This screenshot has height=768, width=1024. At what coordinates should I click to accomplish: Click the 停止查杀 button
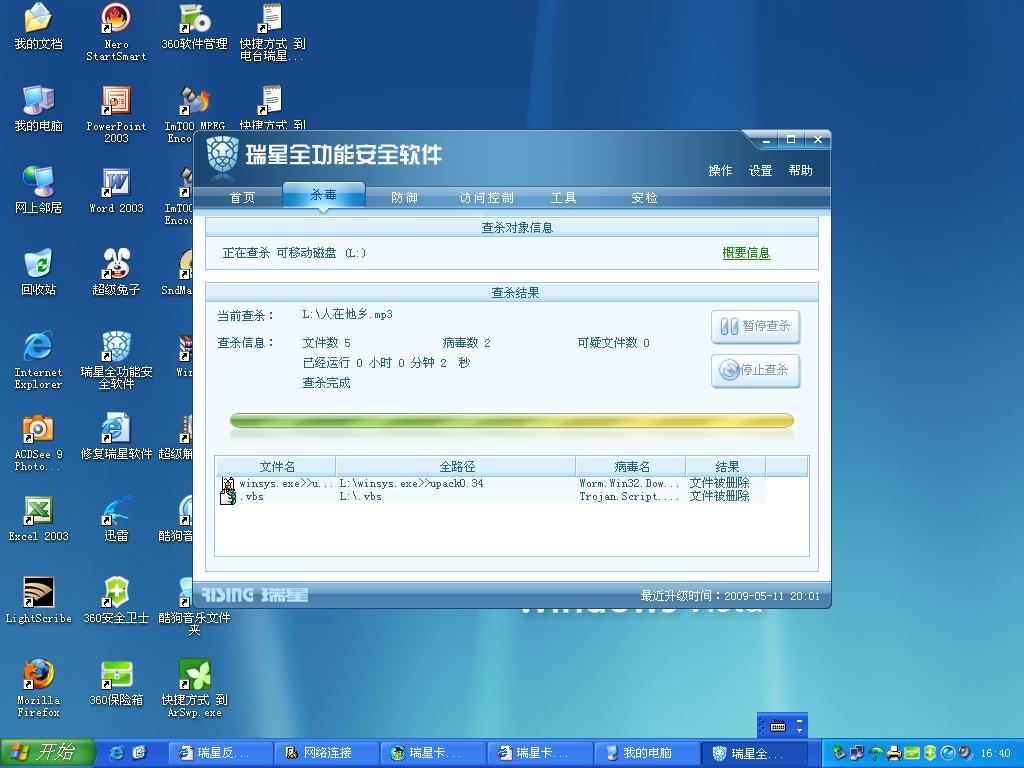coord(756,370)
